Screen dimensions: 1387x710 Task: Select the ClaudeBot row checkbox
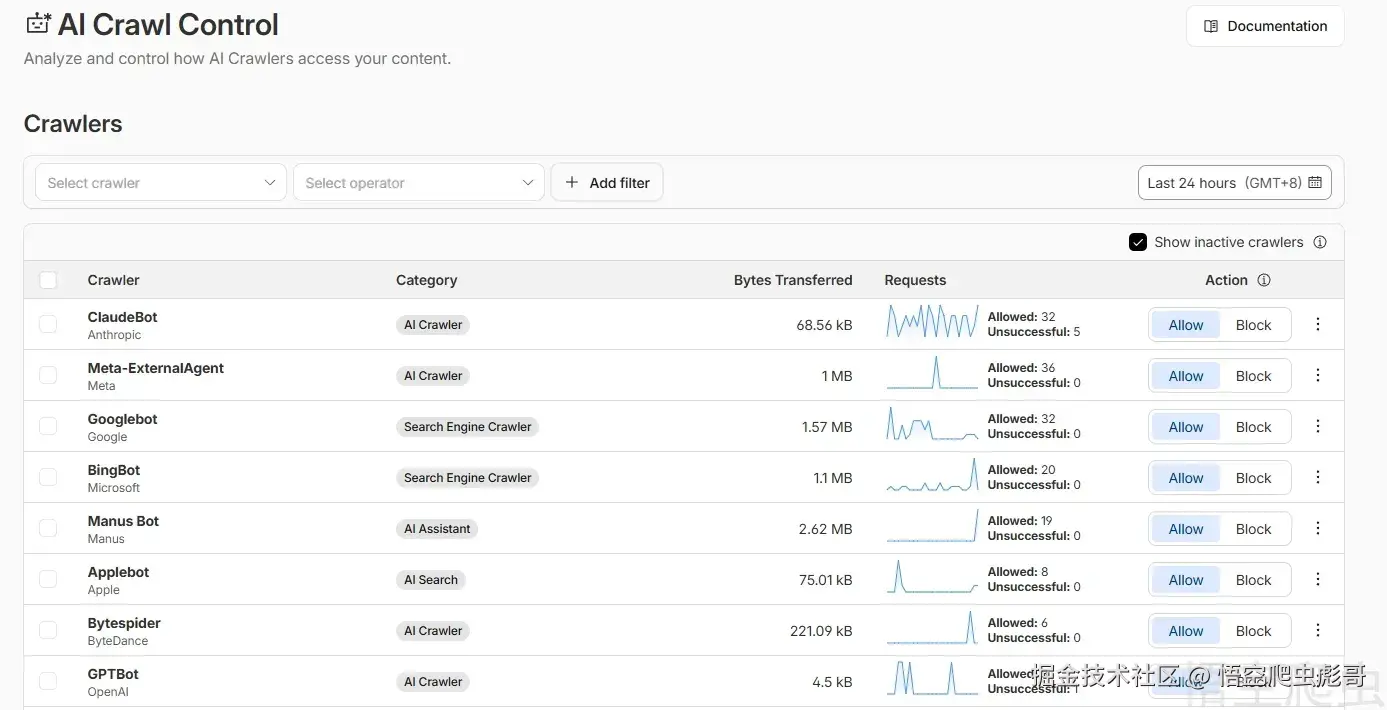[x=48, y=324]
